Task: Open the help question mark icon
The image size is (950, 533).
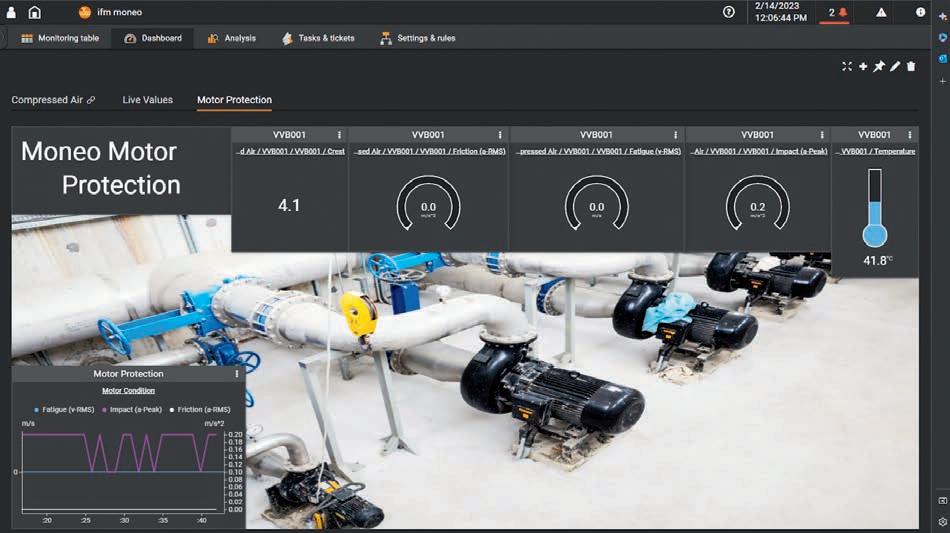Action: [x=729, y=12]
